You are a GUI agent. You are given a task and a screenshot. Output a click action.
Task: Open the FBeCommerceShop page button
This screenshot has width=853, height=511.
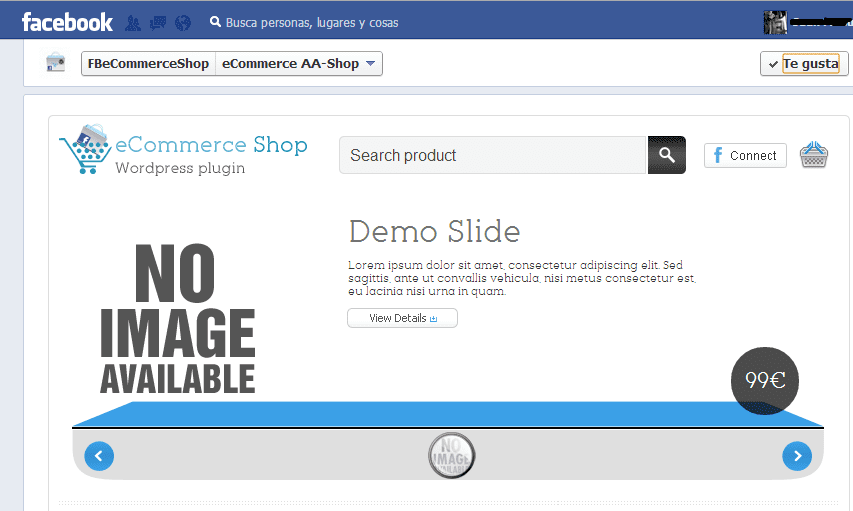tap(149, 64)
